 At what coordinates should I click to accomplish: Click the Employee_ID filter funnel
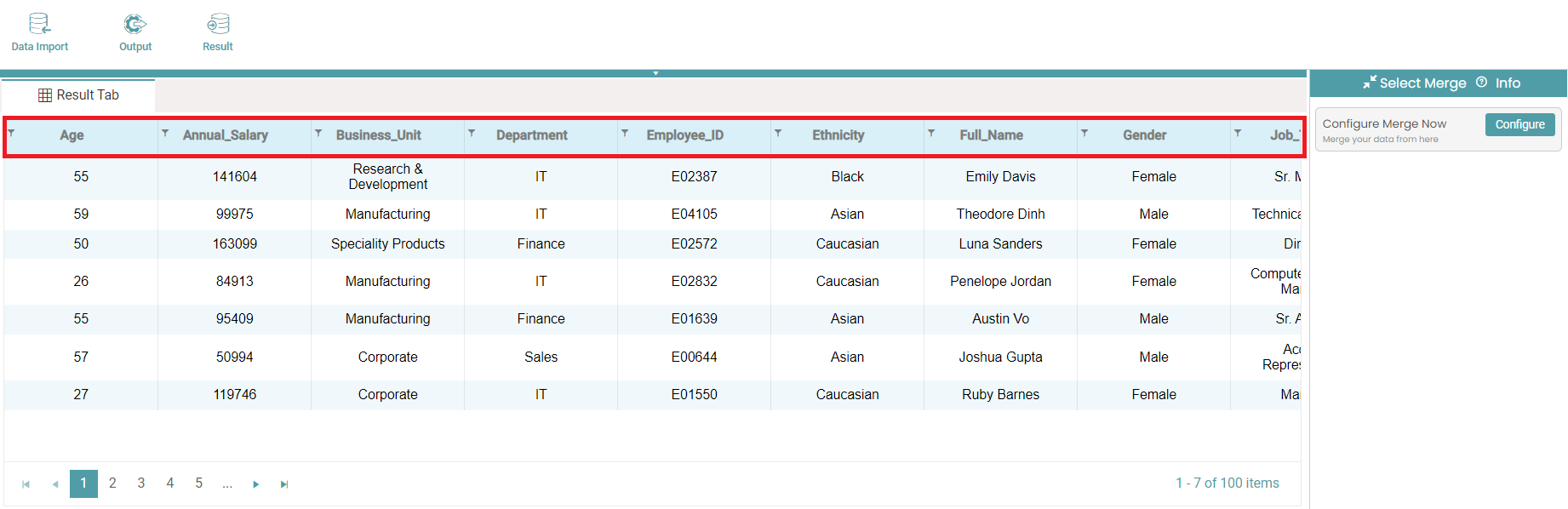click(x=625, y=134)
